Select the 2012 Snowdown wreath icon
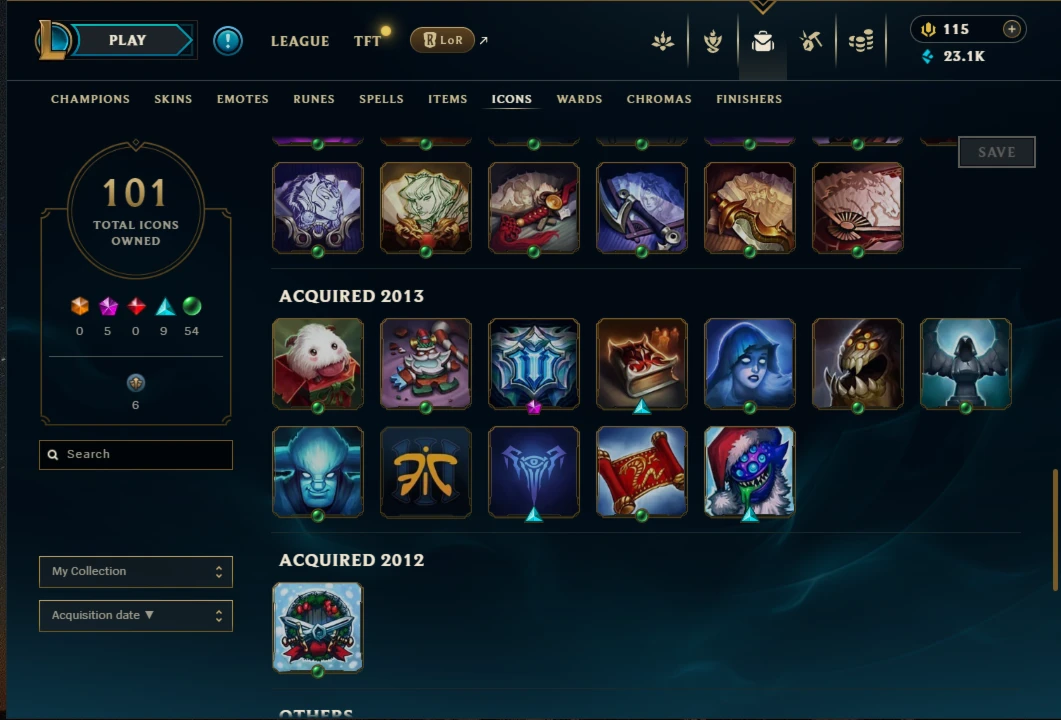Screen dimensions: 1061x720 317,628
